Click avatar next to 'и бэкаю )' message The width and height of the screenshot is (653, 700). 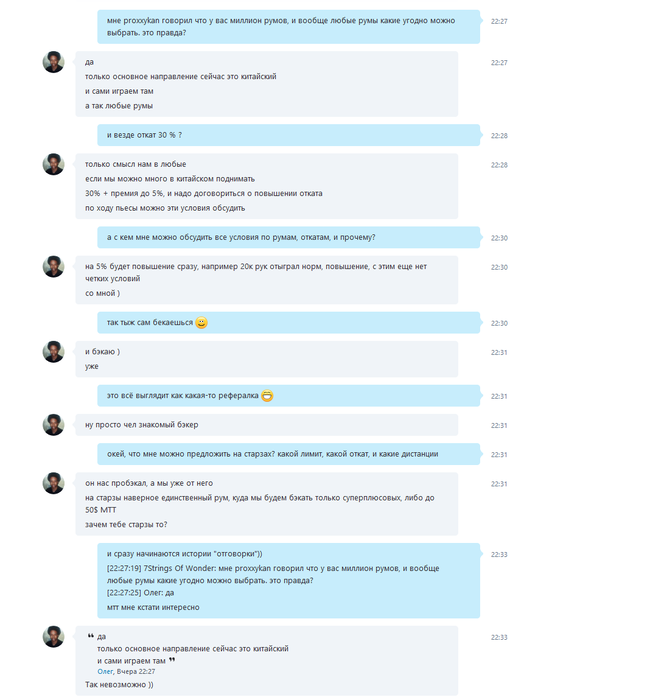(x=54, y=352)
